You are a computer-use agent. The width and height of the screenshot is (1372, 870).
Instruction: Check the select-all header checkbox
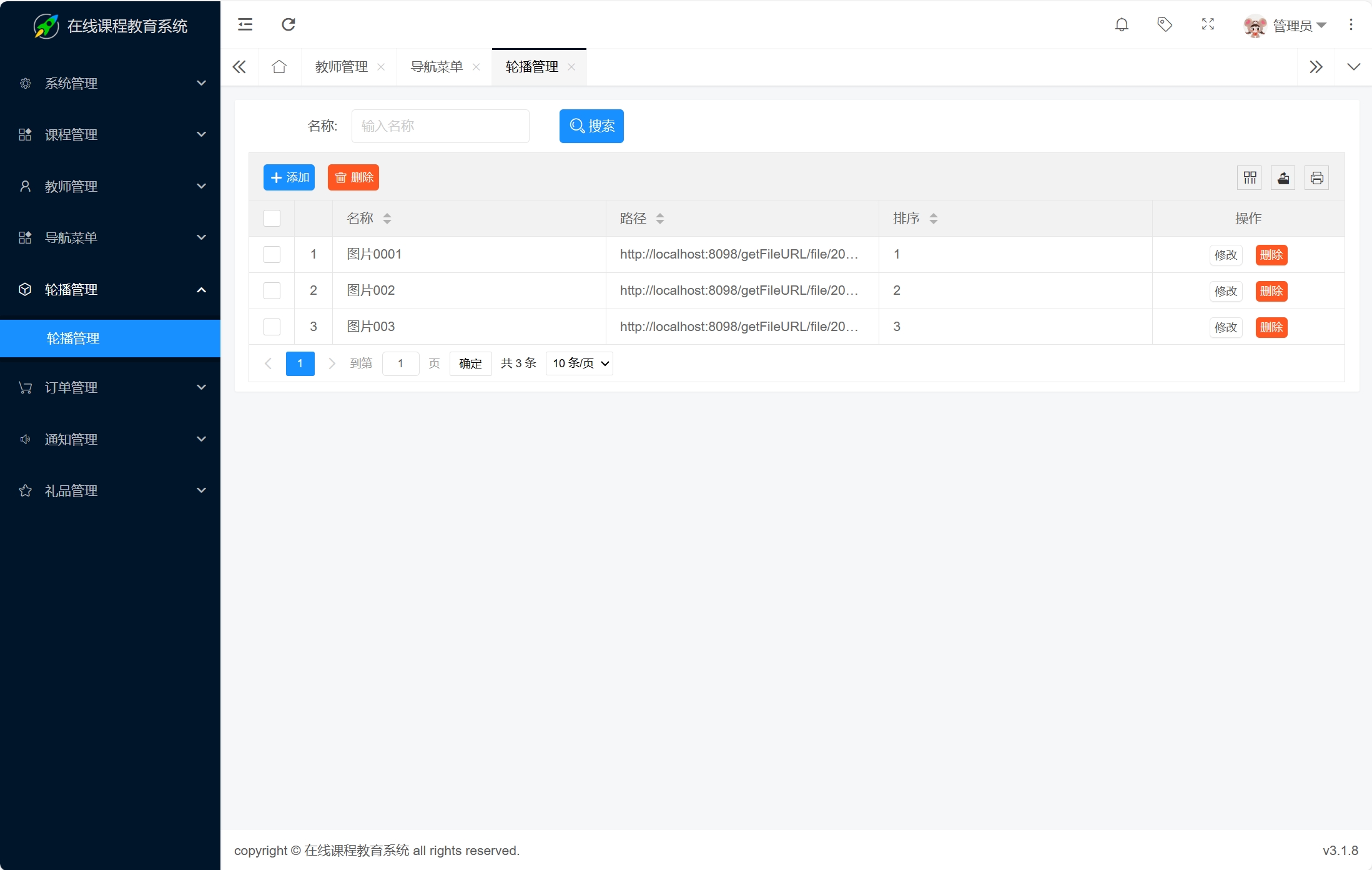(272, 218)
